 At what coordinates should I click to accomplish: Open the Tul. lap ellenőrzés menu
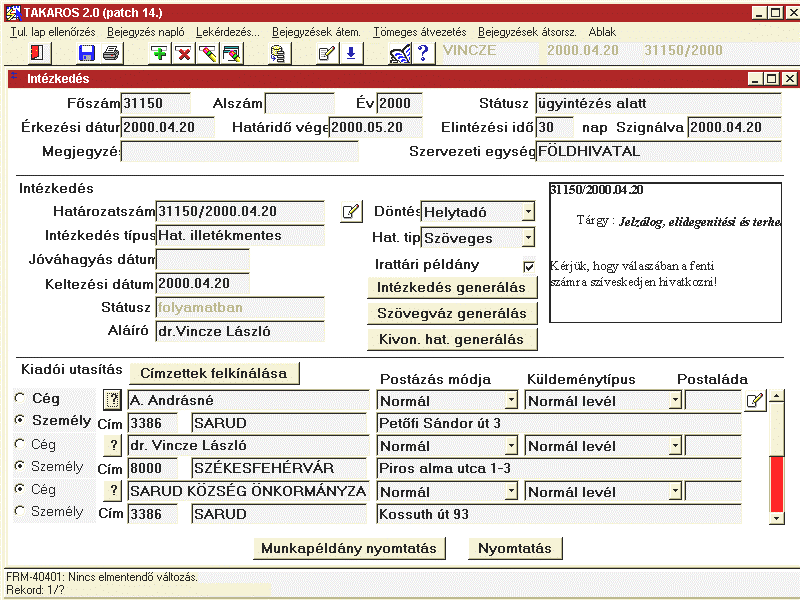click(53, 32)
